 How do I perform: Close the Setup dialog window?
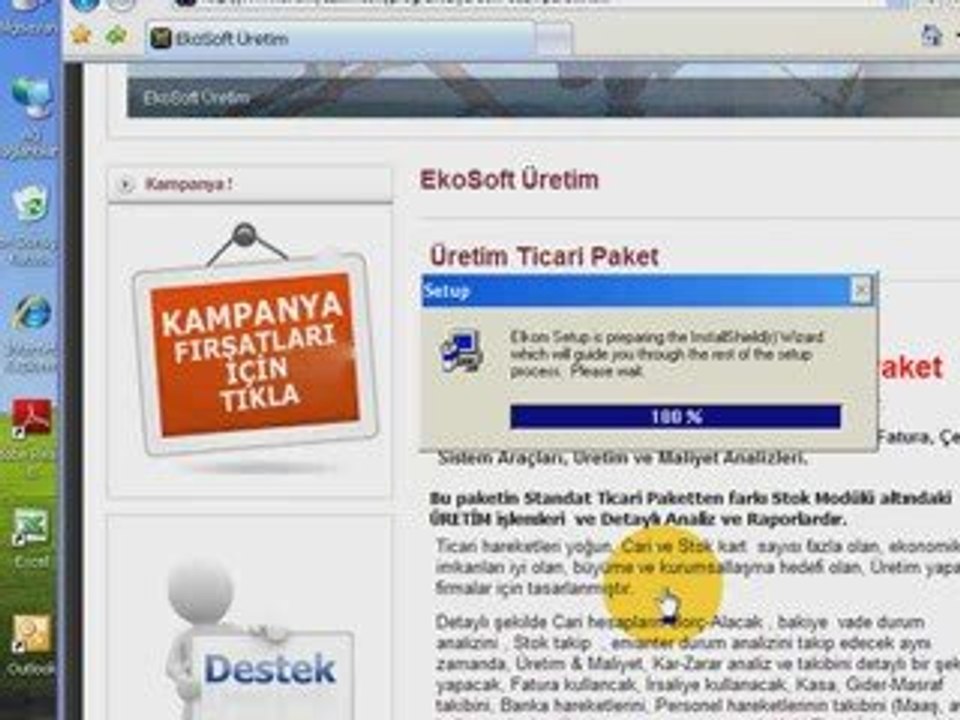[861, 290]
